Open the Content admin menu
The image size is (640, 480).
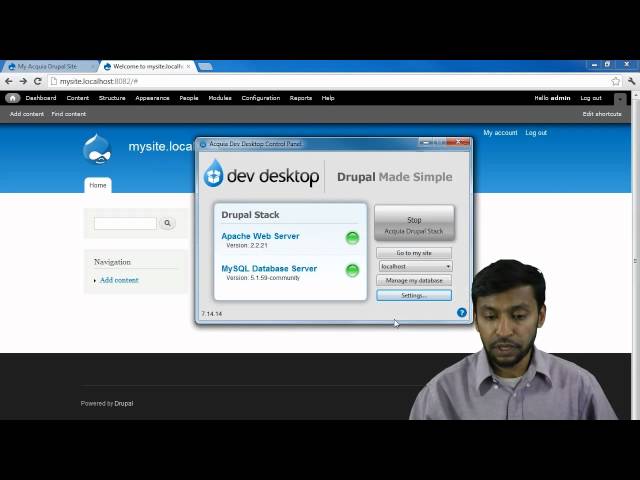click(x=78, y=98)
